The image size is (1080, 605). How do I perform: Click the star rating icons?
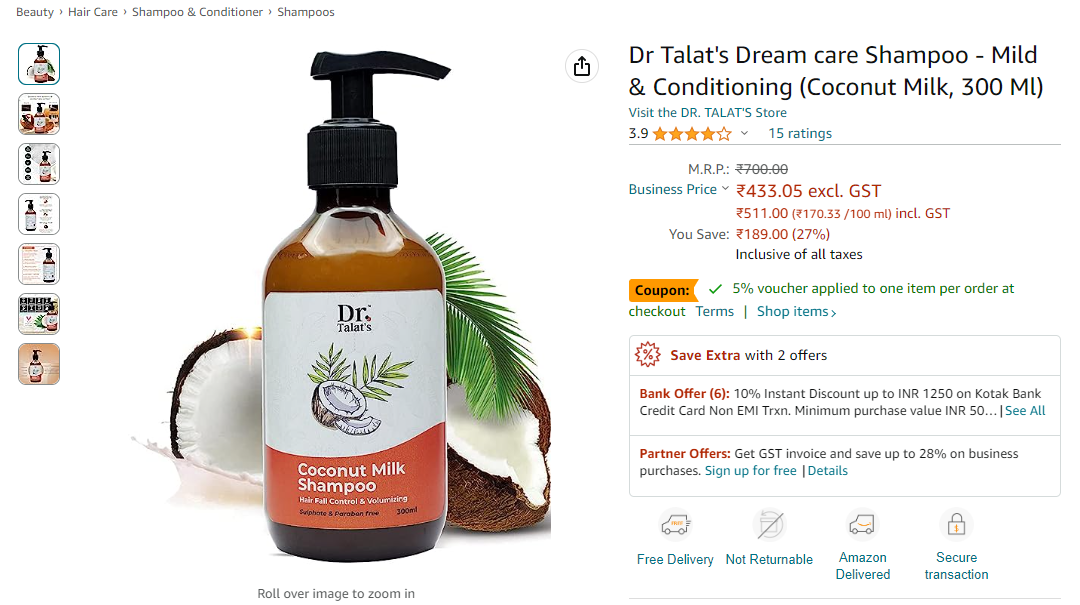(x=692, y=134)
